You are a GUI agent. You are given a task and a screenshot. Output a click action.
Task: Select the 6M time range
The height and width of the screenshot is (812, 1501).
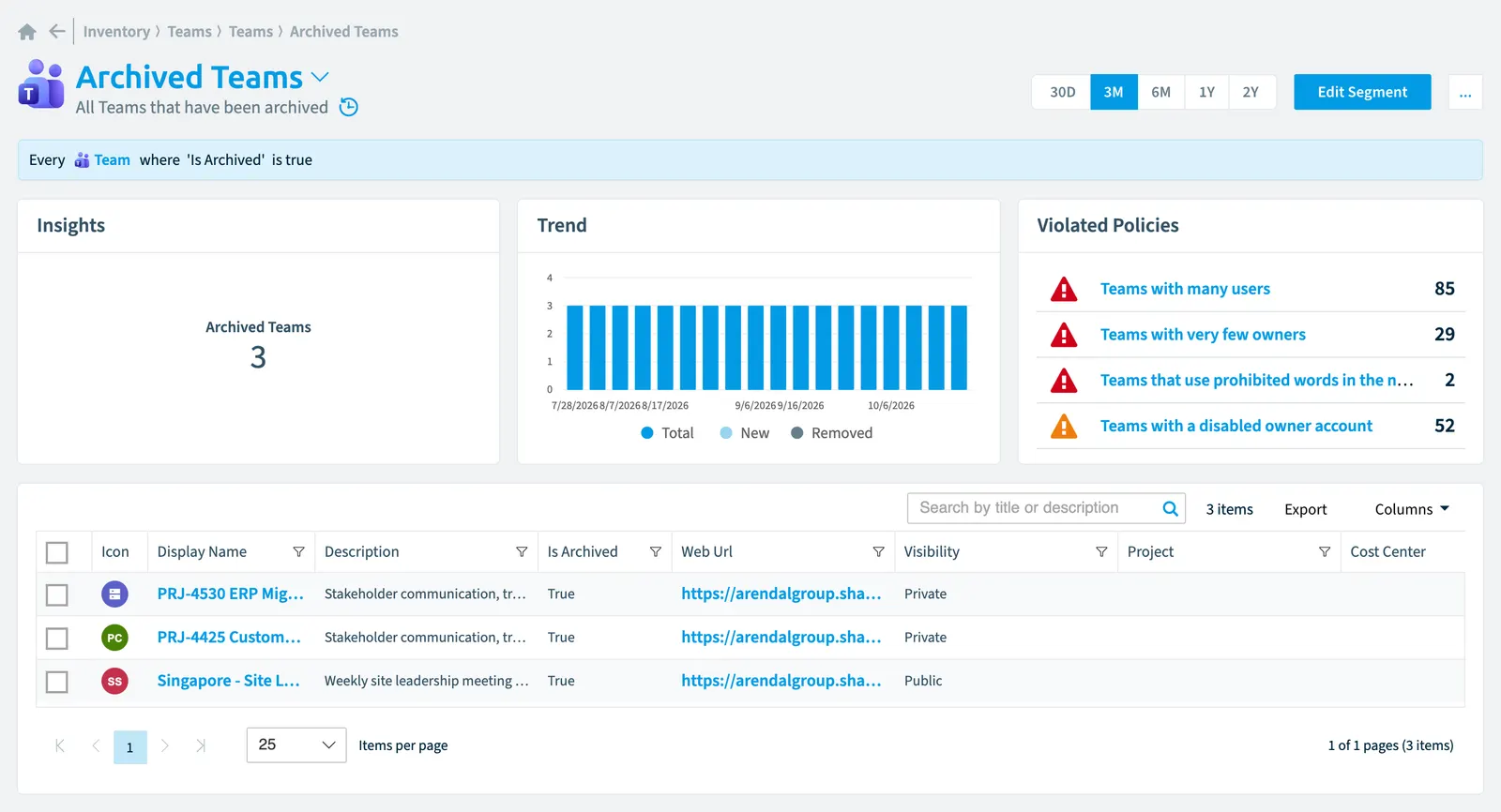click(x=1160, y=92)
